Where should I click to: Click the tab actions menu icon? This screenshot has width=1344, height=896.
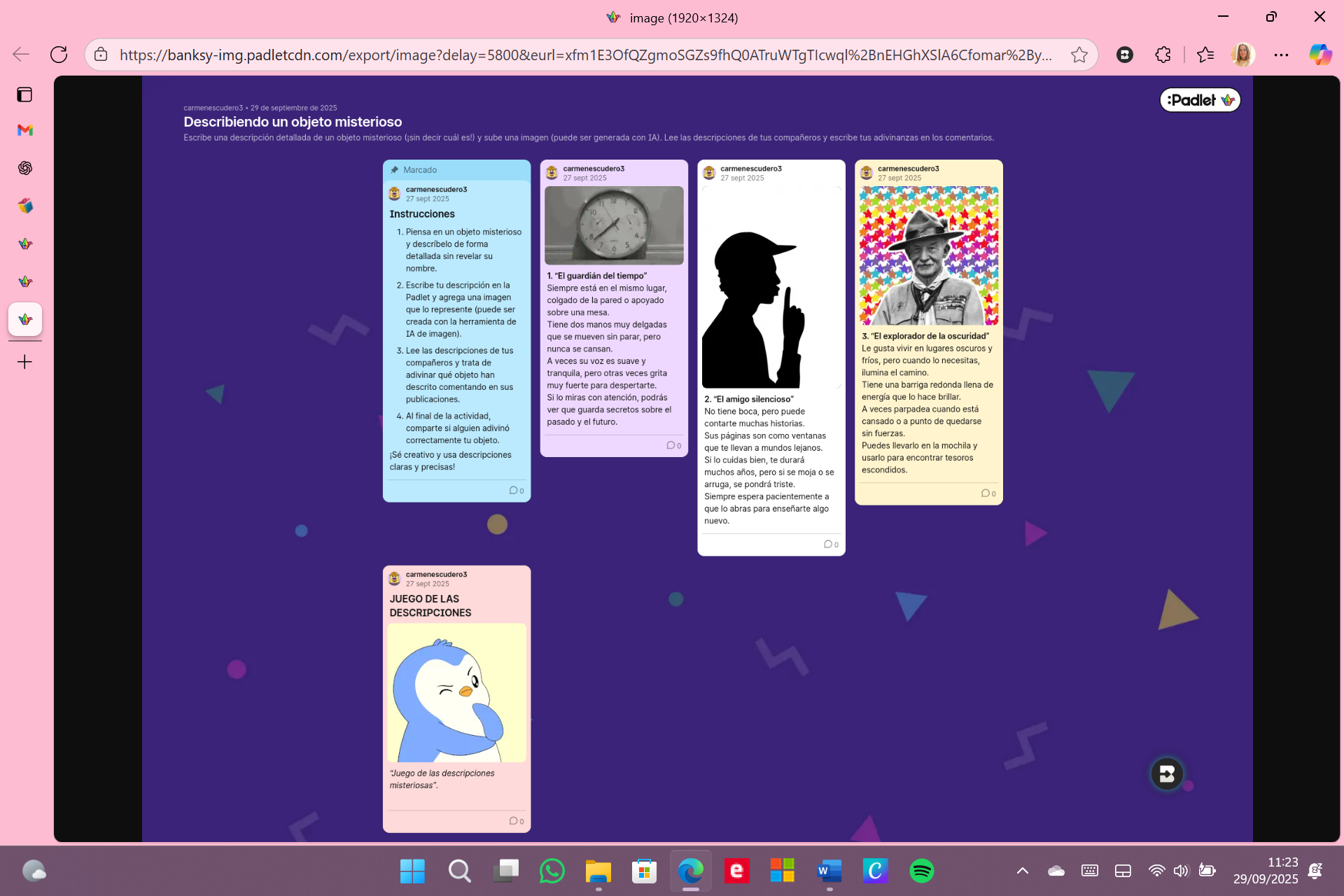click(x=25, y=94)
